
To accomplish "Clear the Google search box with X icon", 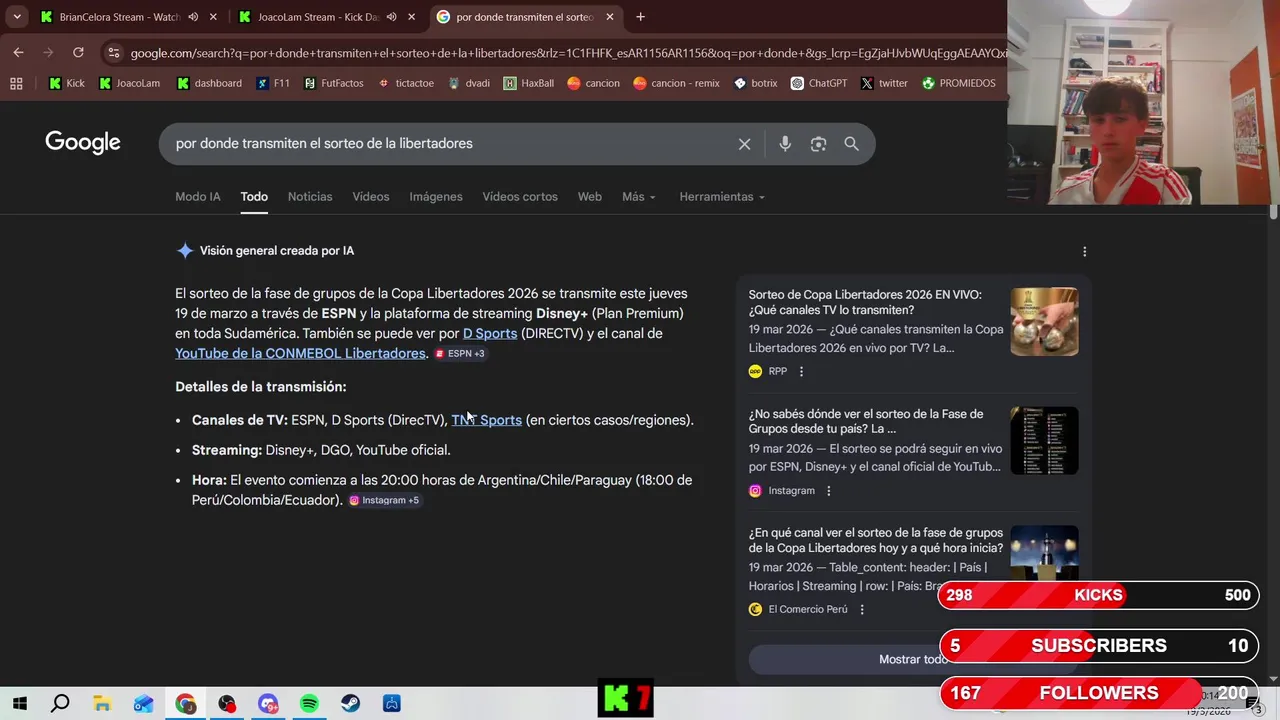I will point(744,144).
